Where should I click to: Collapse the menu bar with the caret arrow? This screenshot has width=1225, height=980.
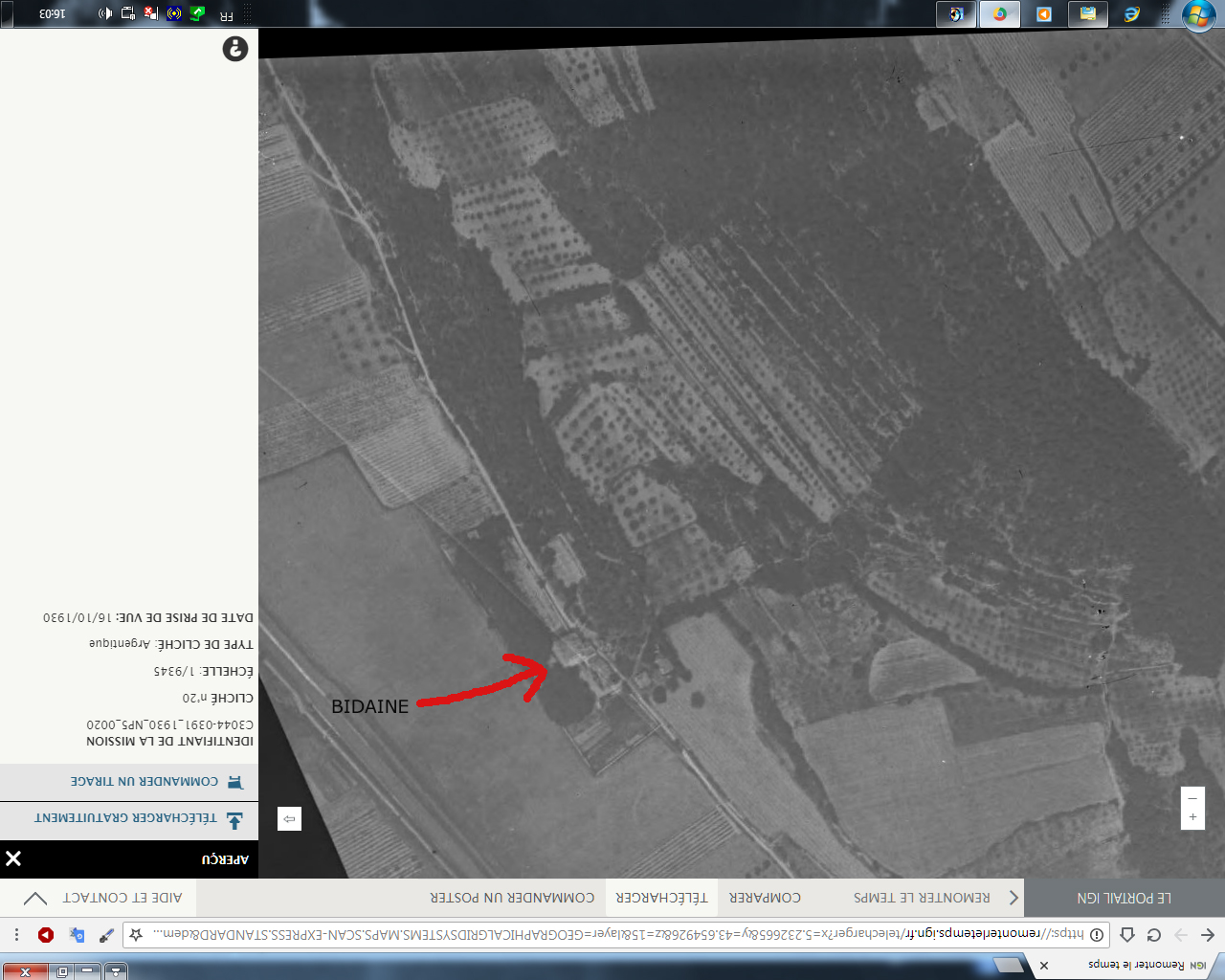click(x=34, y=898)
